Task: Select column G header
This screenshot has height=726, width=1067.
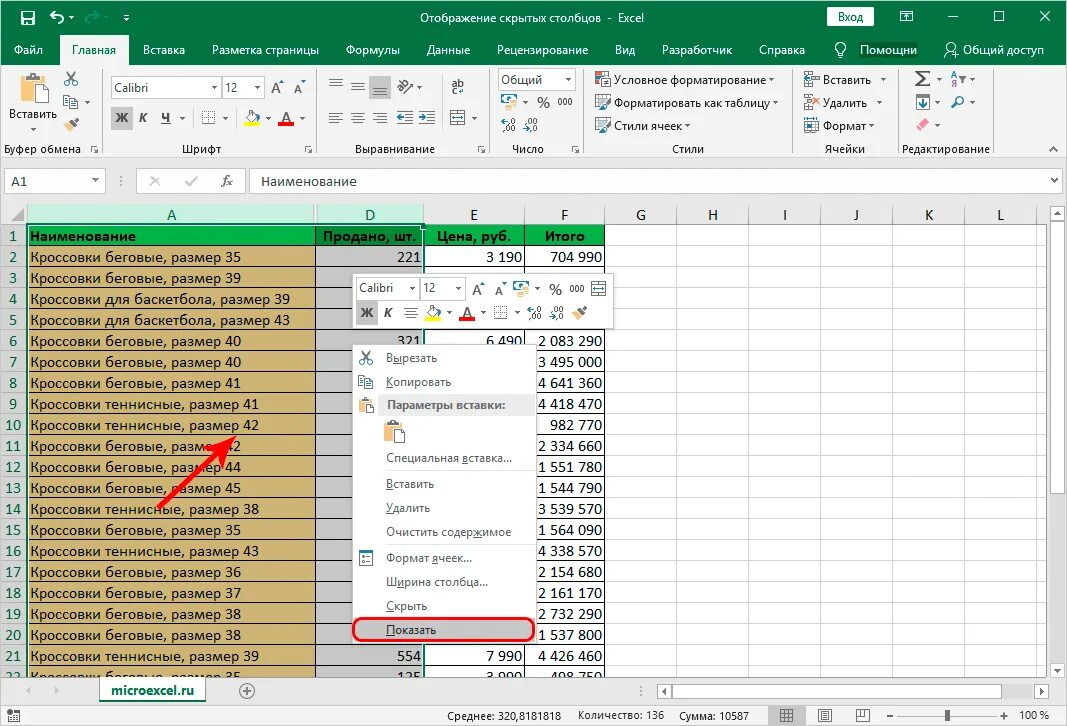Action: 640,215
